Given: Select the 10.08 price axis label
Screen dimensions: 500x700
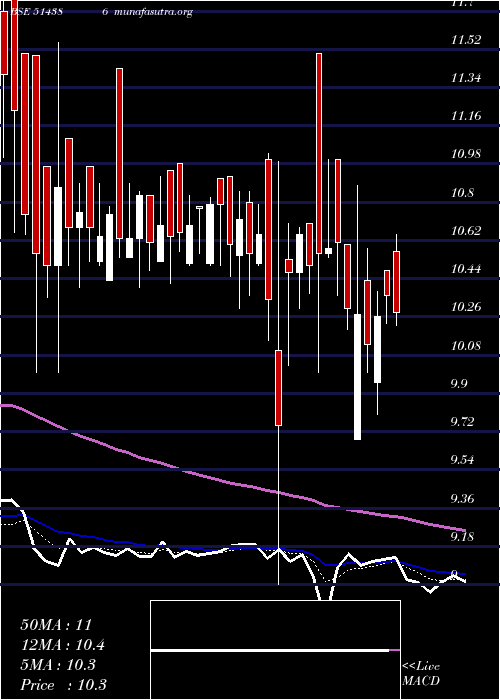Looking at the screenshot, I should click(x=467, y=346).
